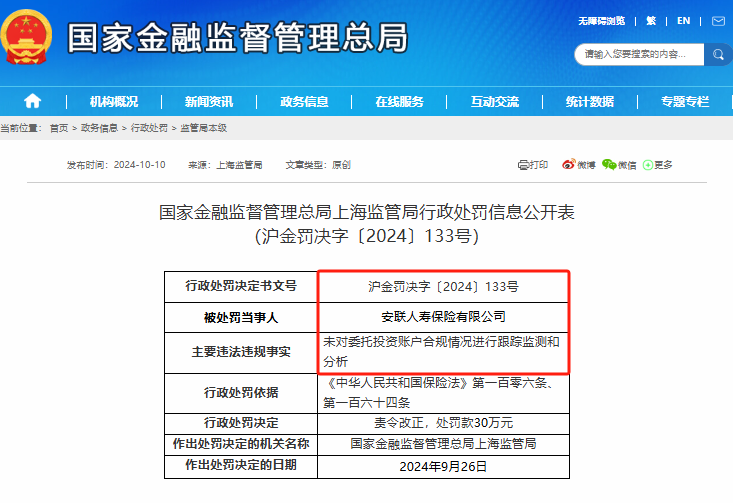Viewport: 733px width, 503px height.
Task: Open the 机构概况 navigation menu
Action: 113,101
